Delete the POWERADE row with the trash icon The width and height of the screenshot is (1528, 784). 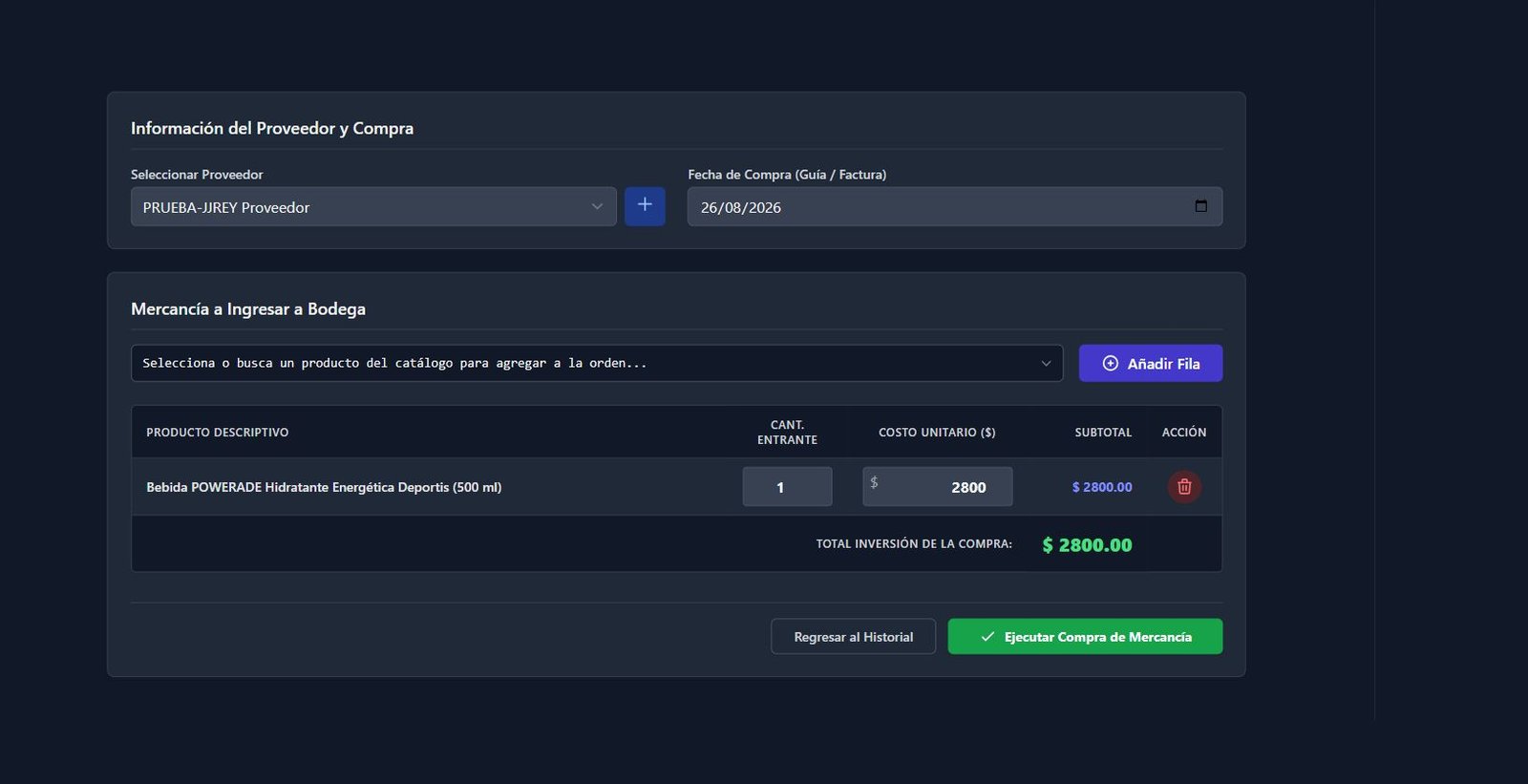[1184, 487]
